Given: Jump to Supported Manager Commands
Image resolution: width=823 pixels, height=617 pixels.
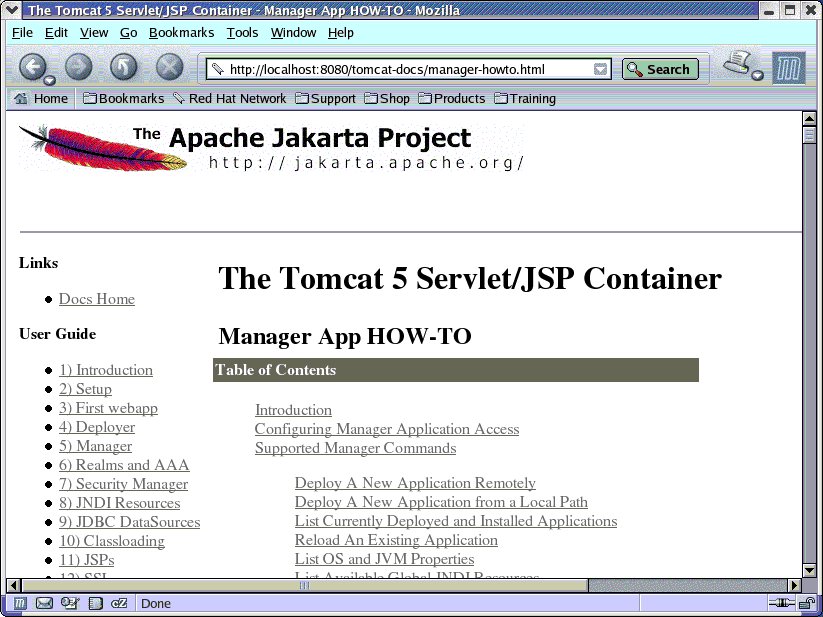Looking at the screenshot, I should click(355, 448).
